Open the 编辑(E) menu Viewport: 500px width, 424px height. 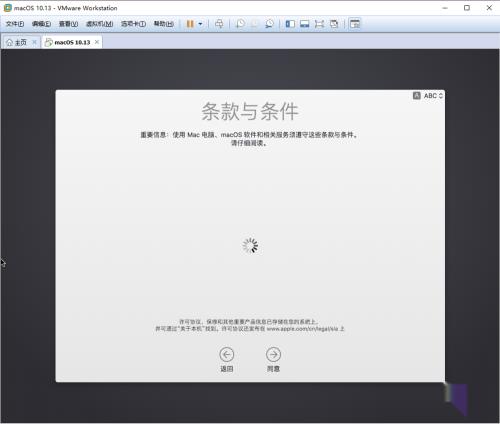(41, 24)
